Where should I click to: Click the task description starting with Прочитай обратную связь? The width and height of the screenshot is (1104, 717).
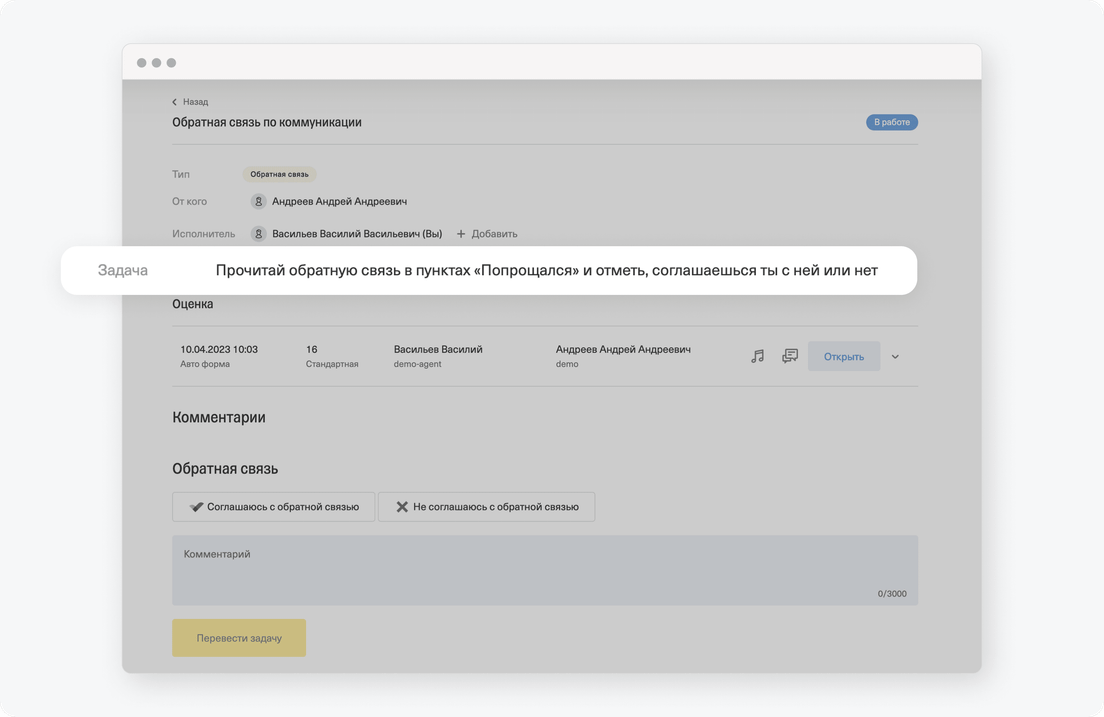pyautogui.click(x=546, y=270)
